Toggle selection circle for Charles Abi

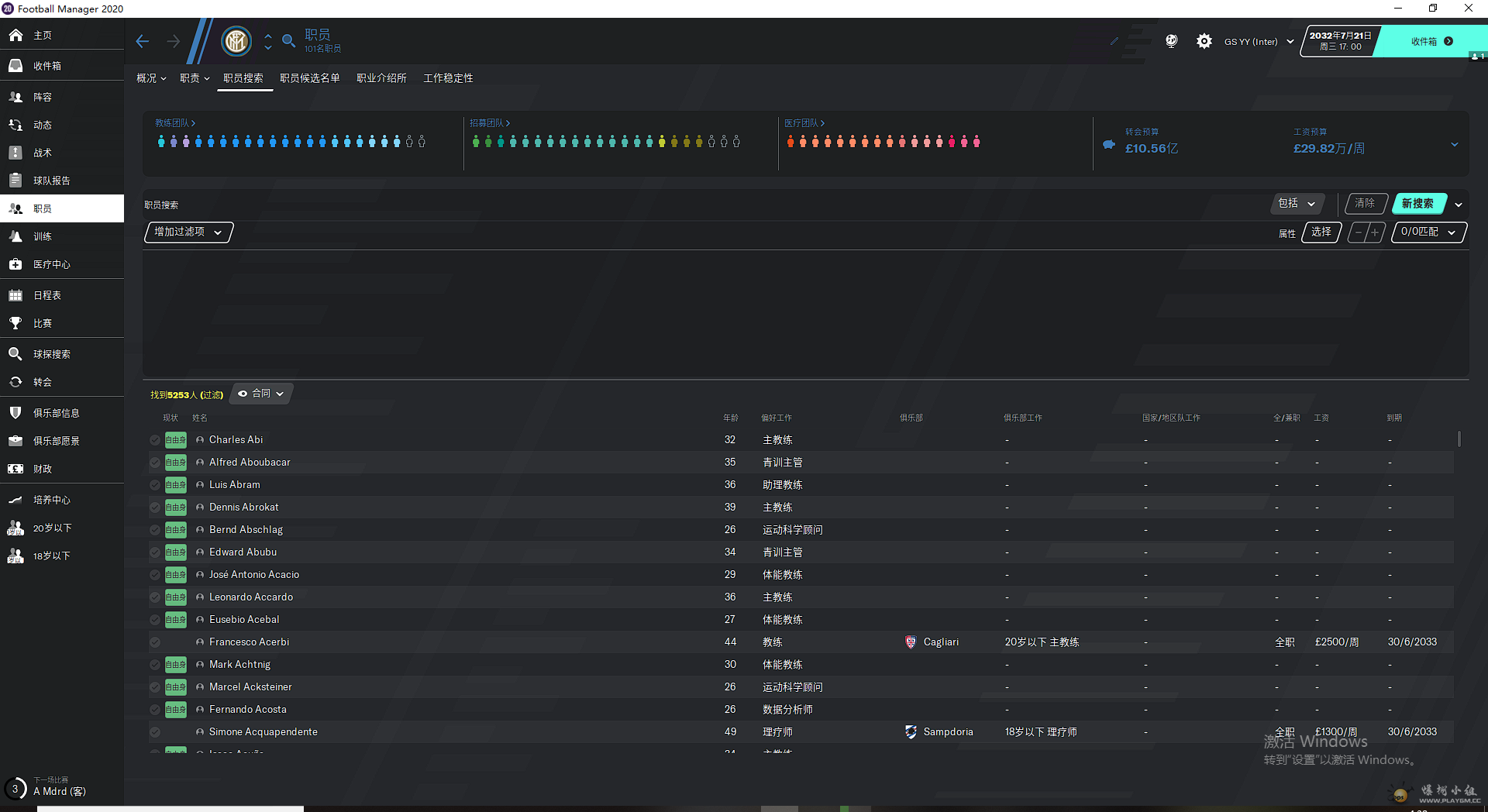(x=155, y=440)
